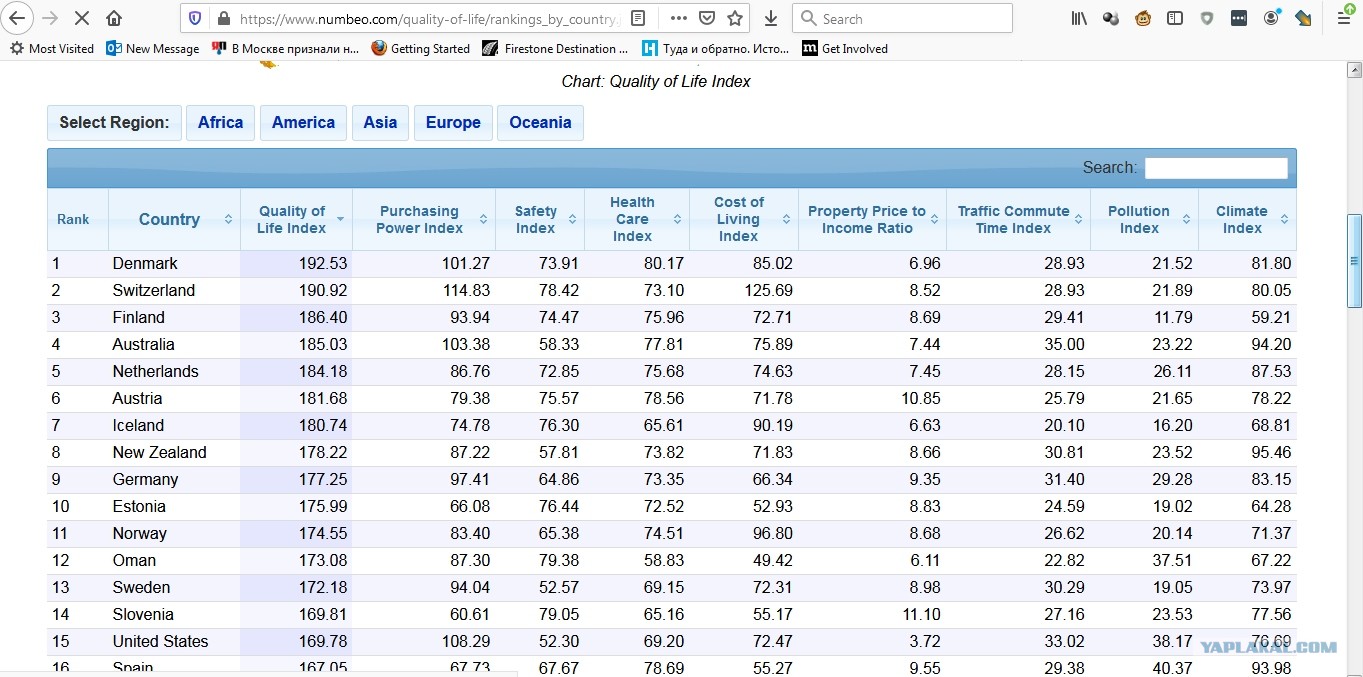The width and height of the screenshot is (1363, 677).
Task: Open the Firefox home page
Action: tap(114, 18)
